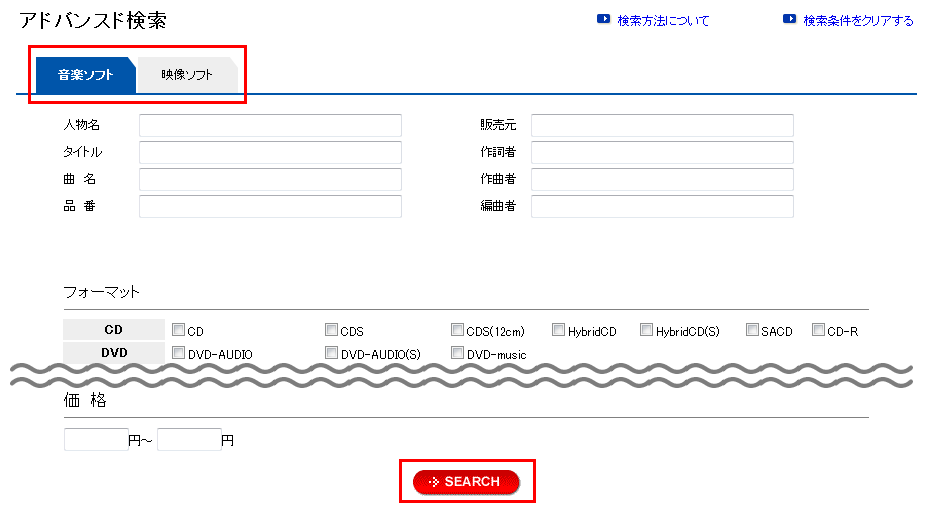This screenshot has height=505, width=933.
Task: Click the arrow icon beside 検索条件をクリアする
Action: click(789, 19)
